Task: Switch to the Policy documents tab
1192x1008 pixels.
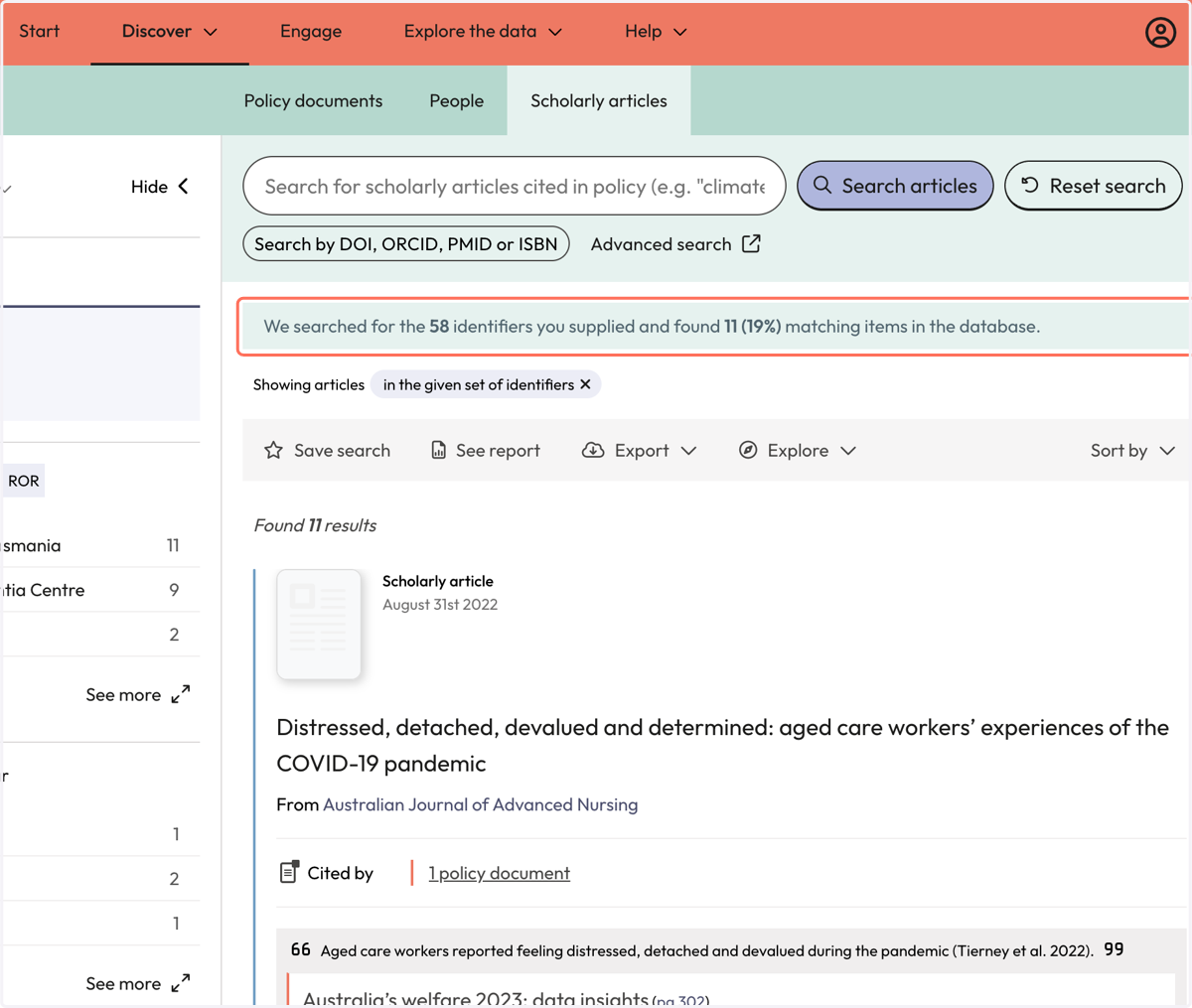Action: point(313,100)
